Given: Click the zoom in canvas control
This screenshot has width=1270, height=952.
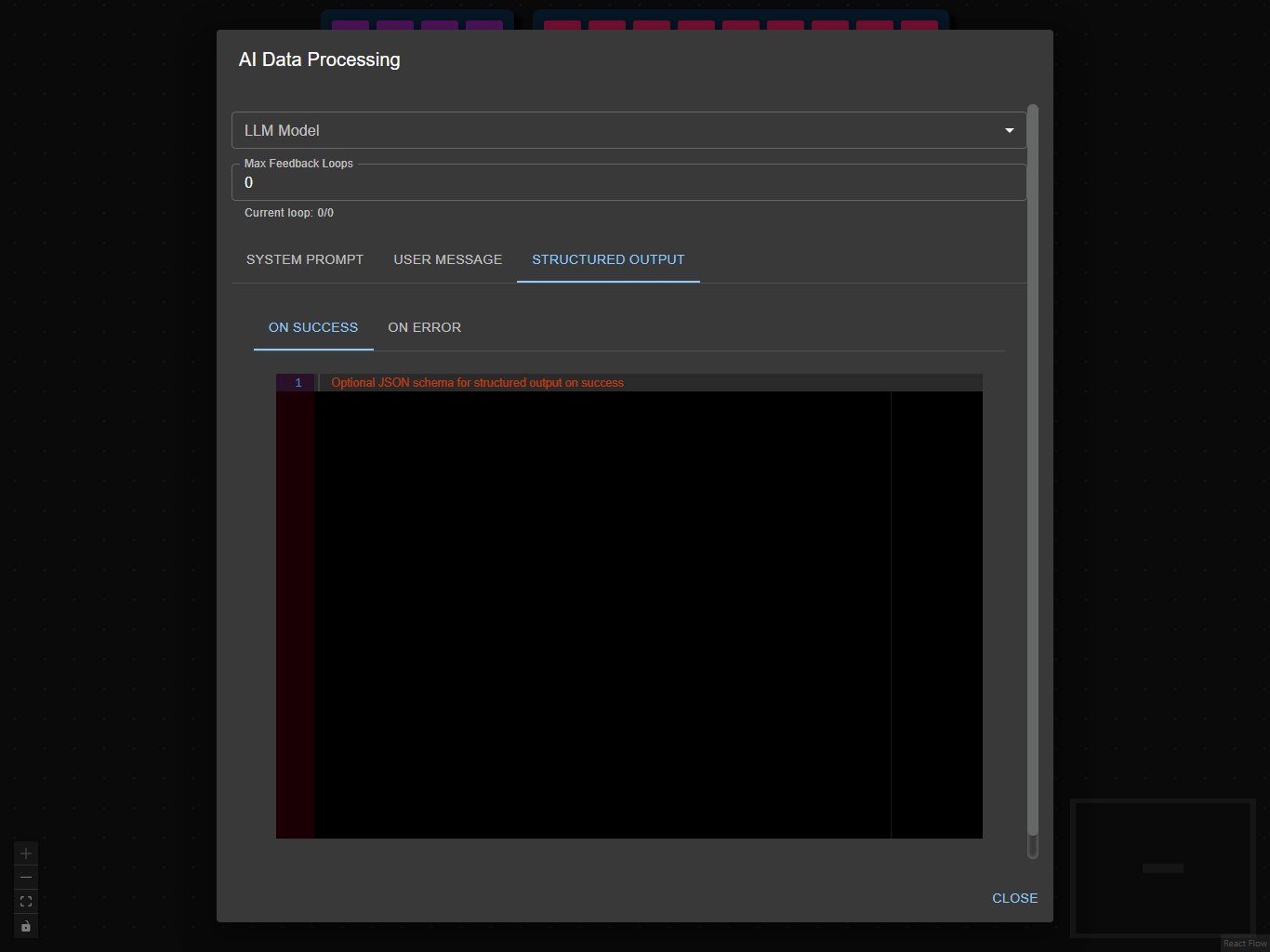Looking at the screenshot, I should tap(26, 853).
